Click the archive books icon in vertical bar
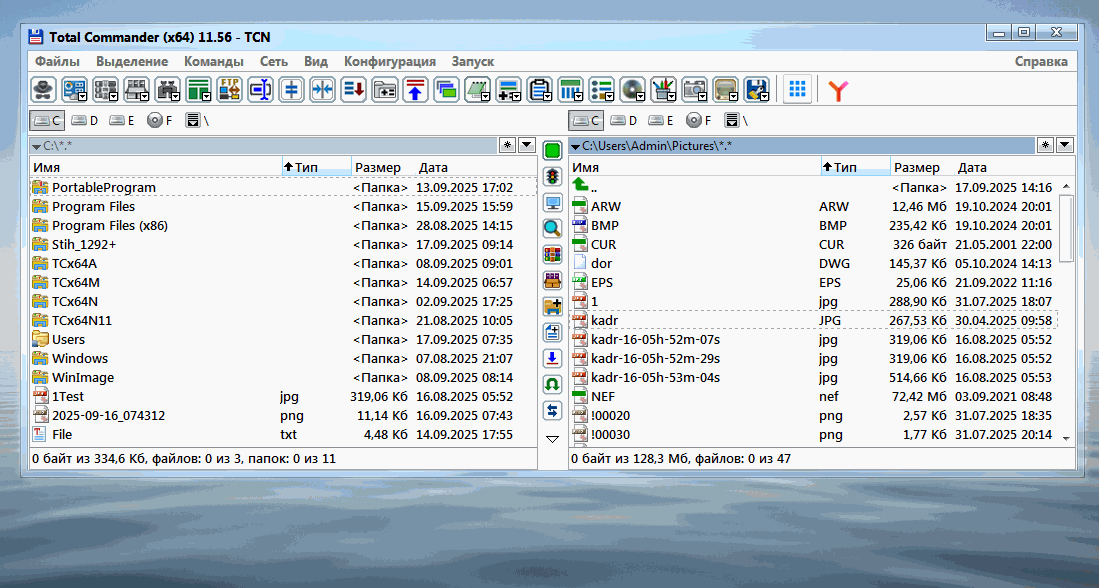 point(552,254)
